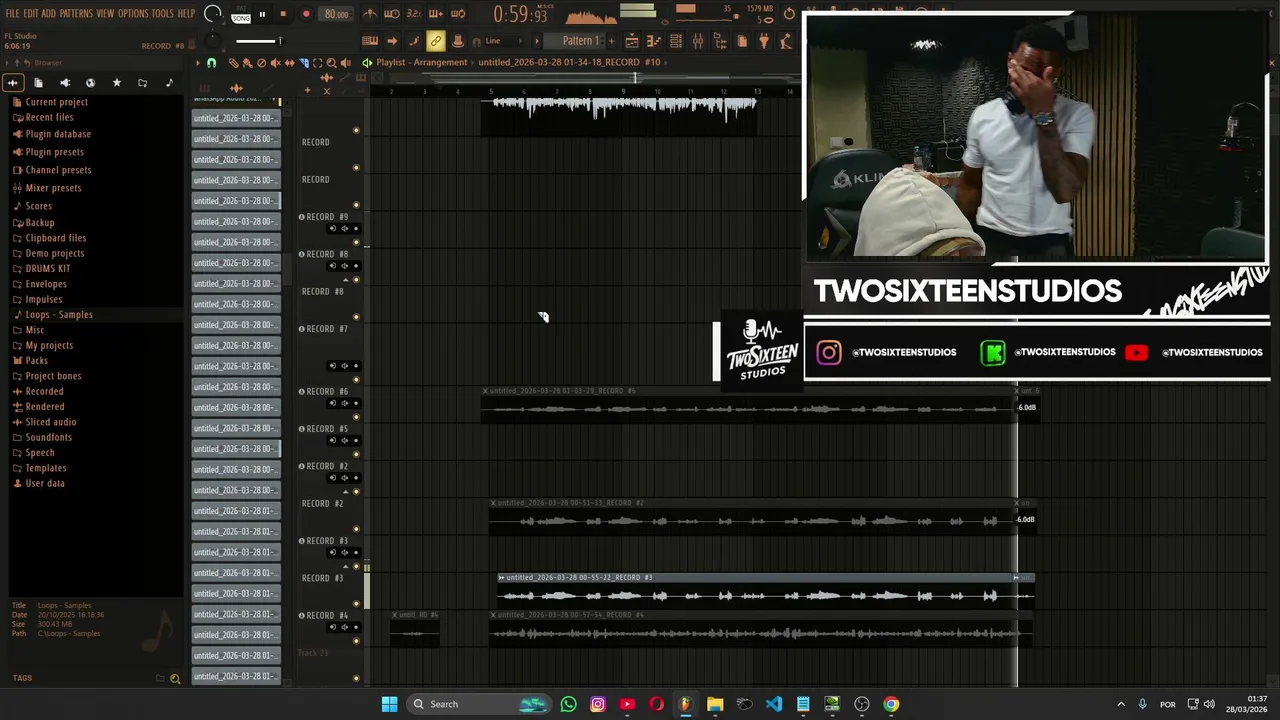
Task: Click the record button in transport
Action: (x=306, y=14)
